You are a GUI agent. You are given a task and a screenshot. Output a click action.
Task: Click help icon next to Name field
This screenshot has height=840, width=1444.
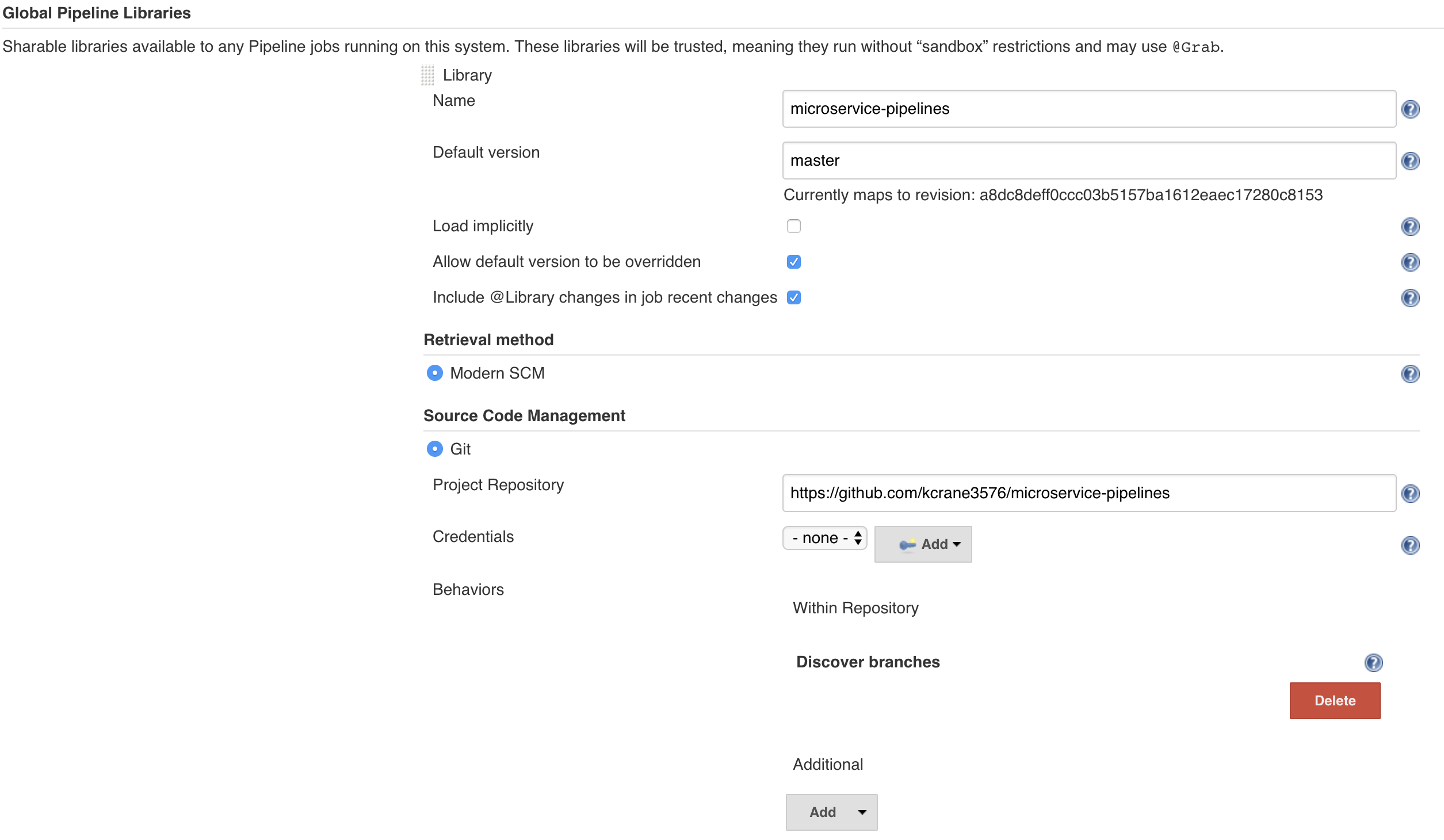pos(1410,109)
